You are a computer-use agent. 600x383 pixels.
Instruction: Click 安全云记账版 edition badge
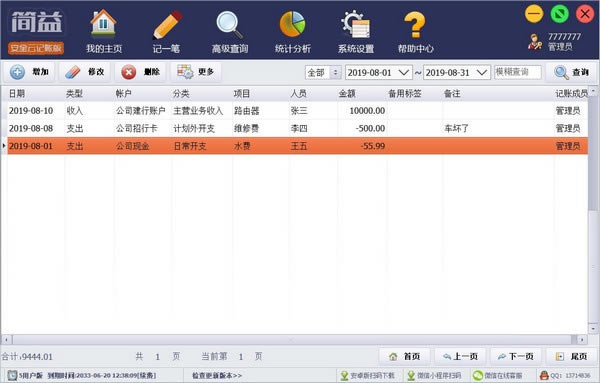coord(36,48)
